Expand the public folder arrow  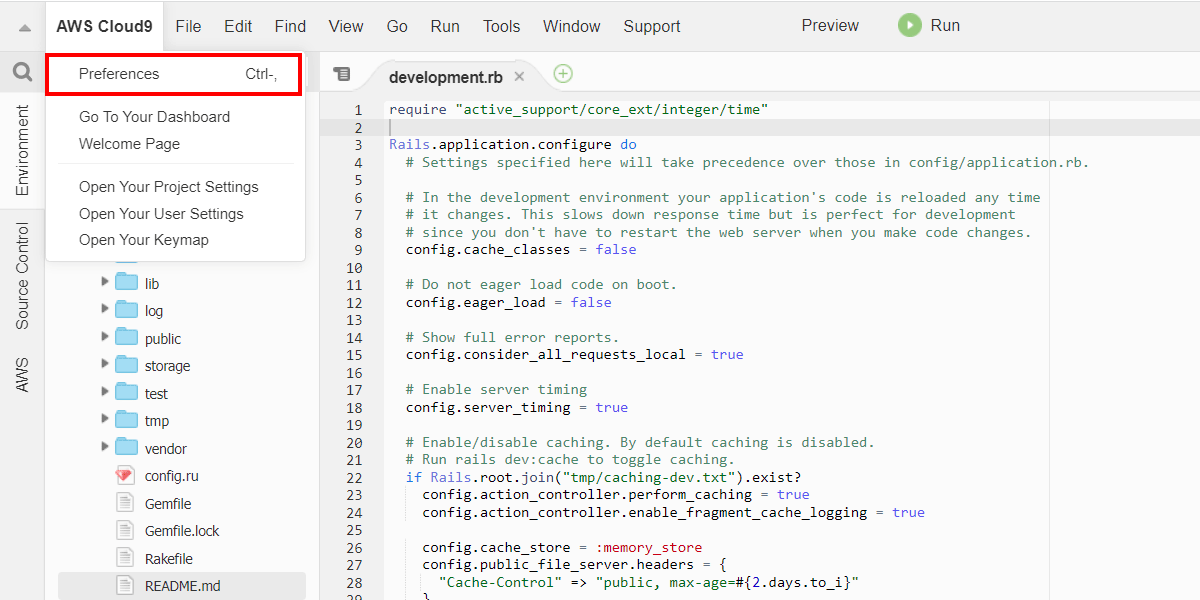coord(105,338)
